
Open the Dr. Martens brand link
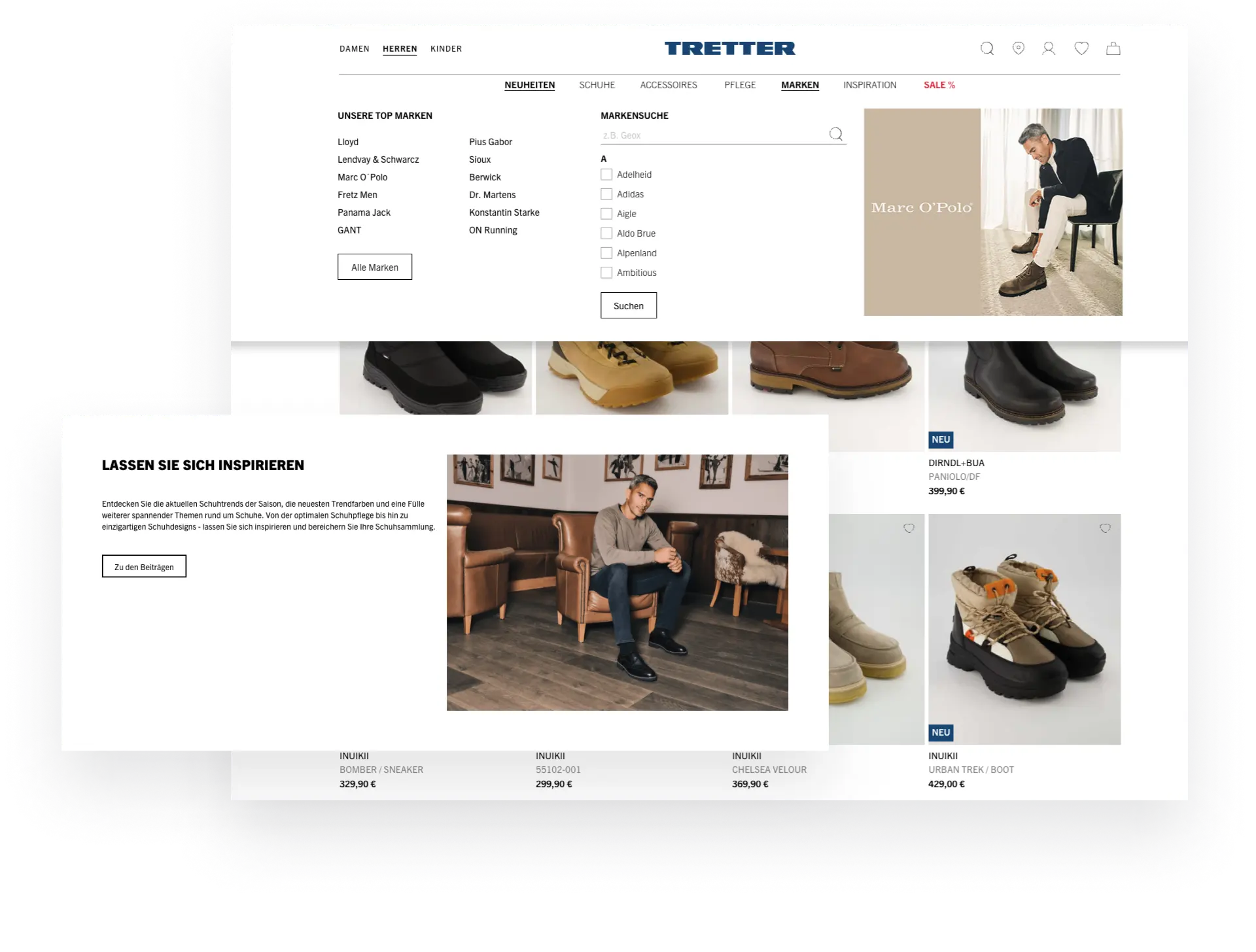[x=493, y=195]
